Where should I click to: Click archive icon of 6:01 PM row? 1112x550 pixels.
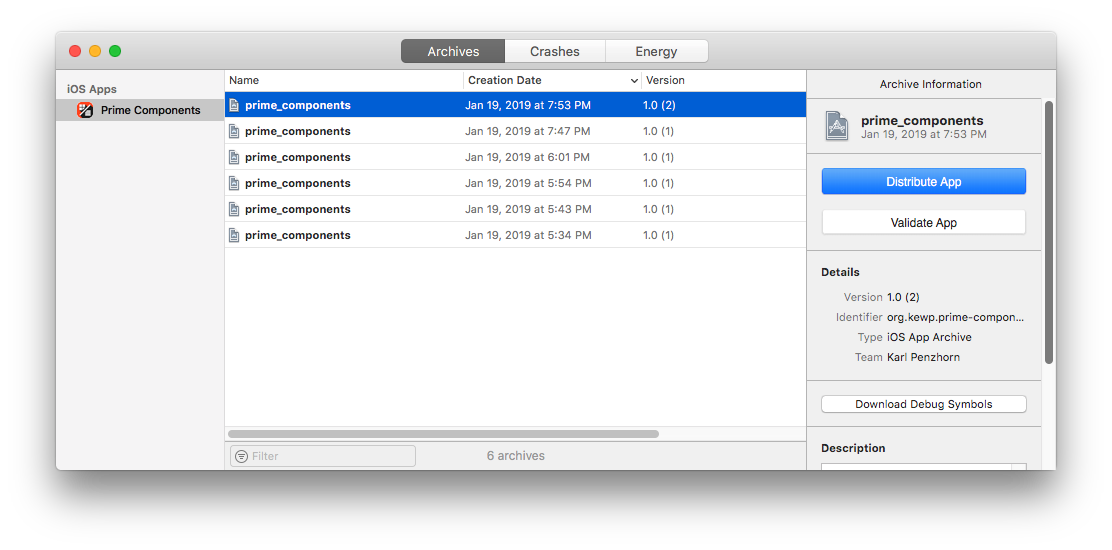(234, 157)
